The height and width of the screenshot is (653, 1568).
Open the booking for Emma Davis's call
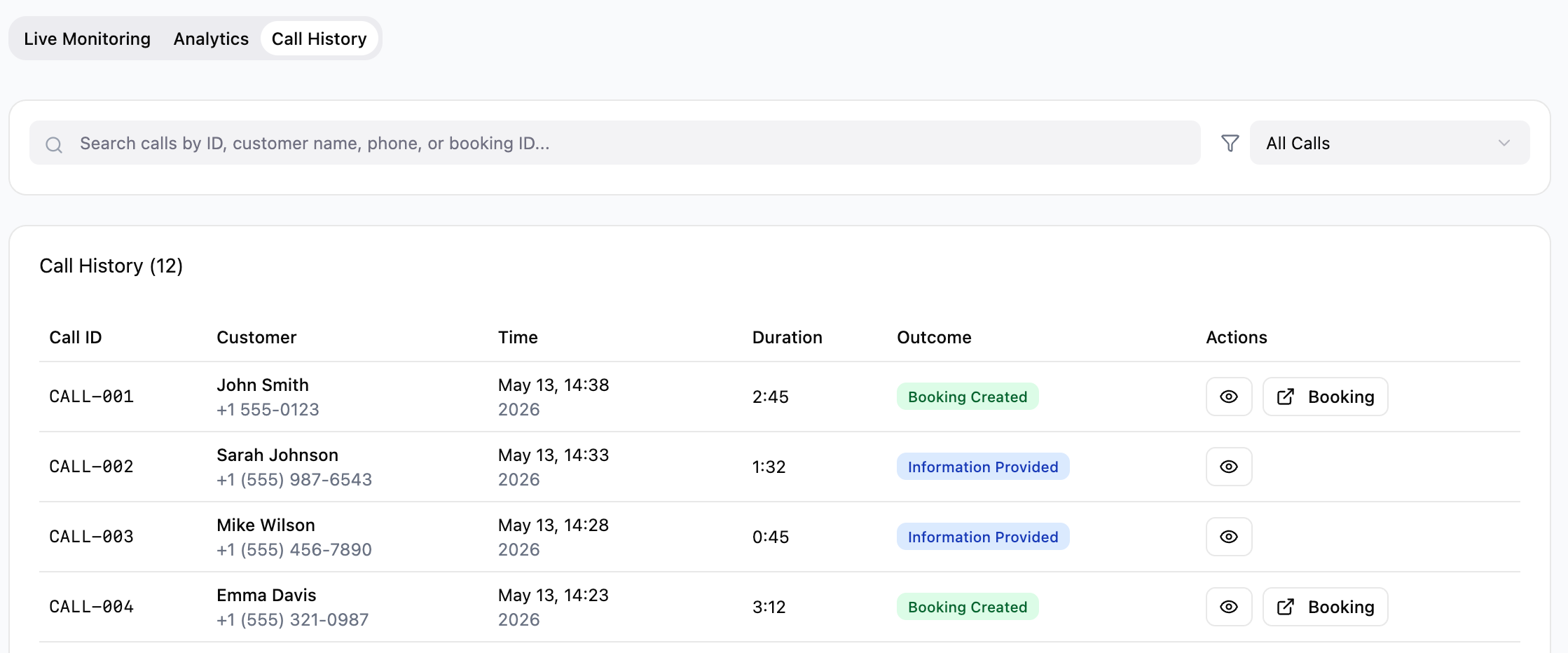(1325, 607)
